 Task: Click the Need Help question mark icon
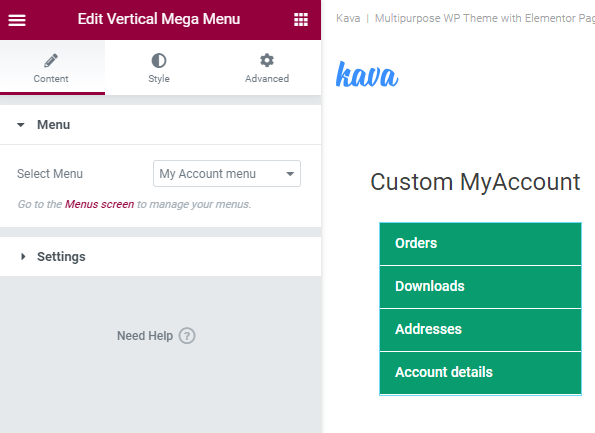[x=187, y=336]
